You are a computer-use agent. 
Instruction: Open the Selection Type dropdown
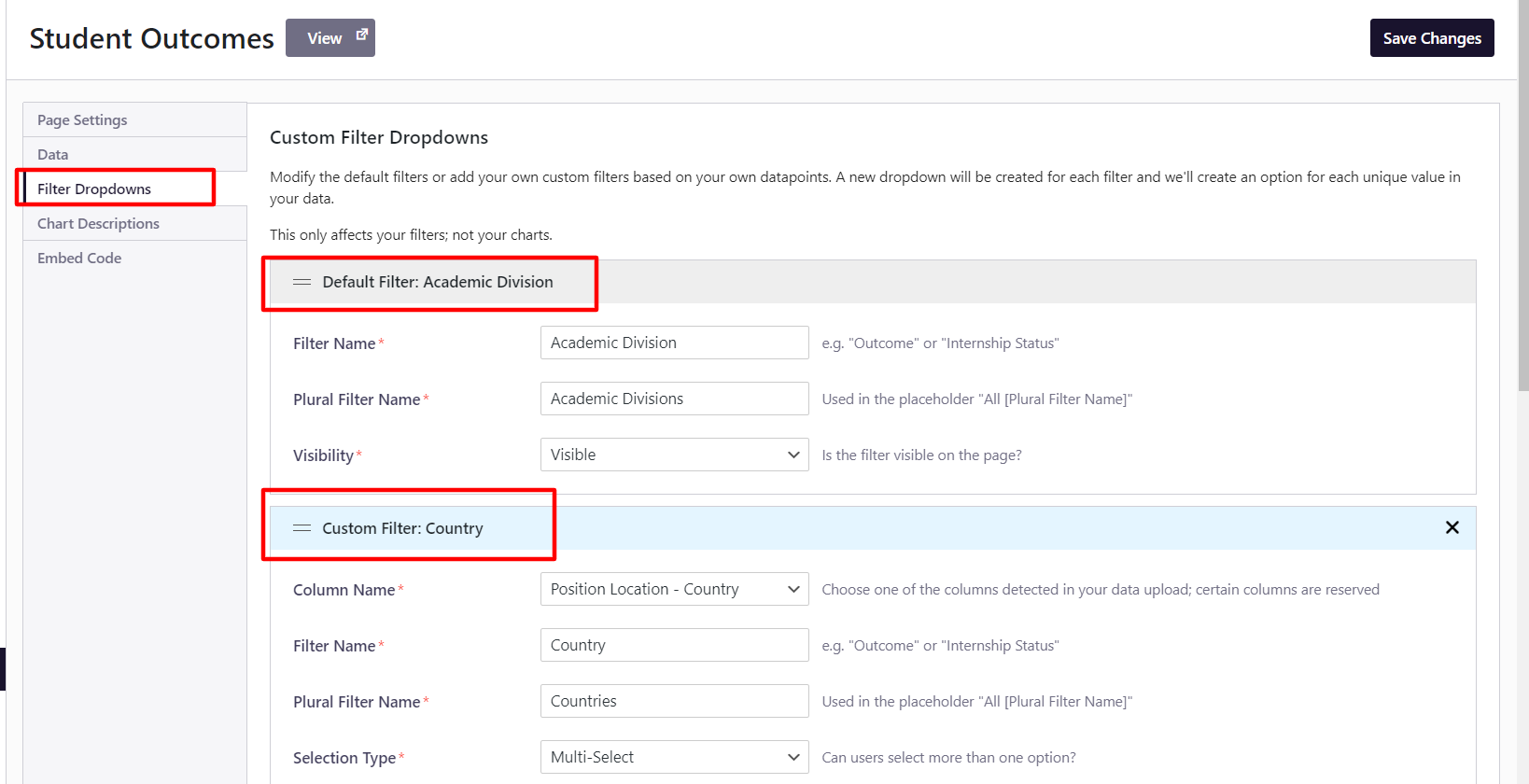[x=674, y=757]
